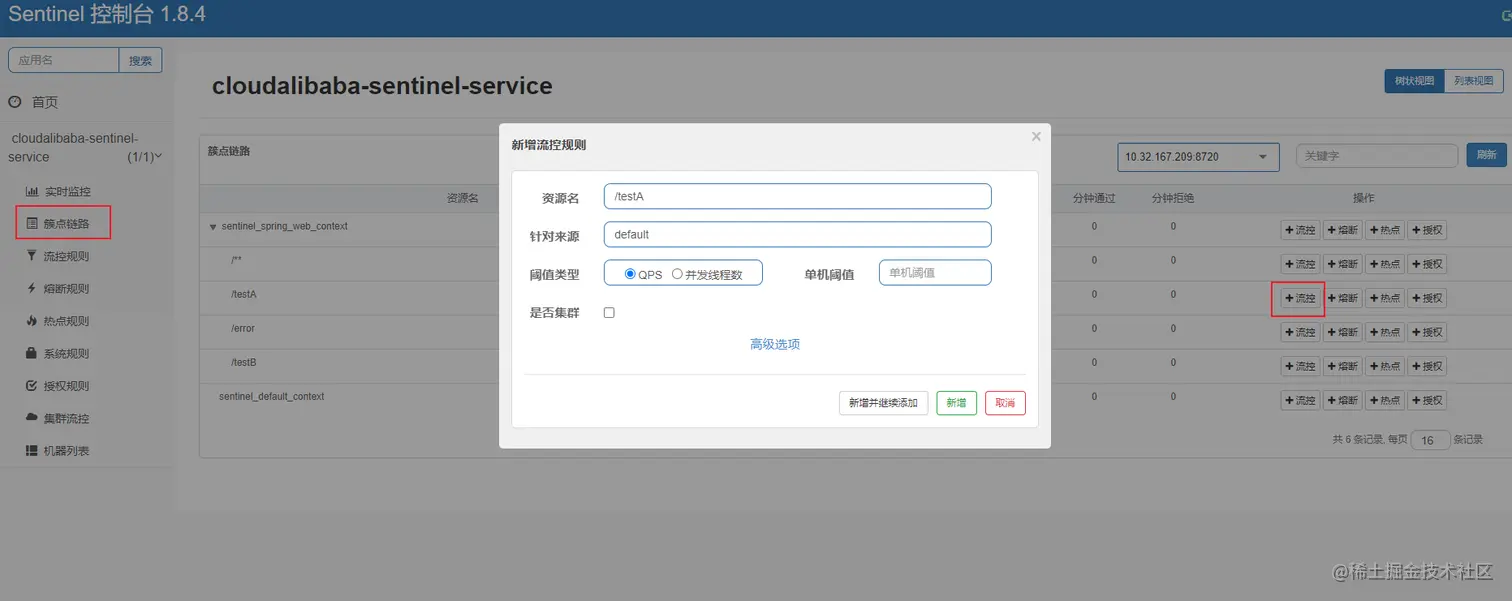Click the page size field showing 16
The image size is (1512, 601).
1430,440
